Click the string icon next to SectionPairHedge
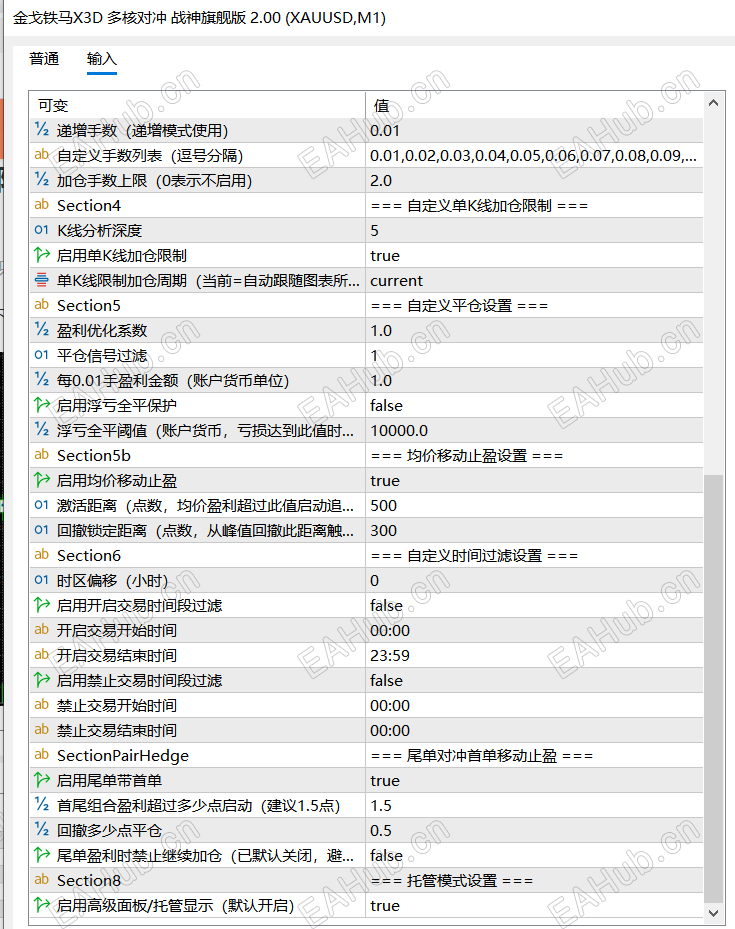735x929 pixels. 41,755
